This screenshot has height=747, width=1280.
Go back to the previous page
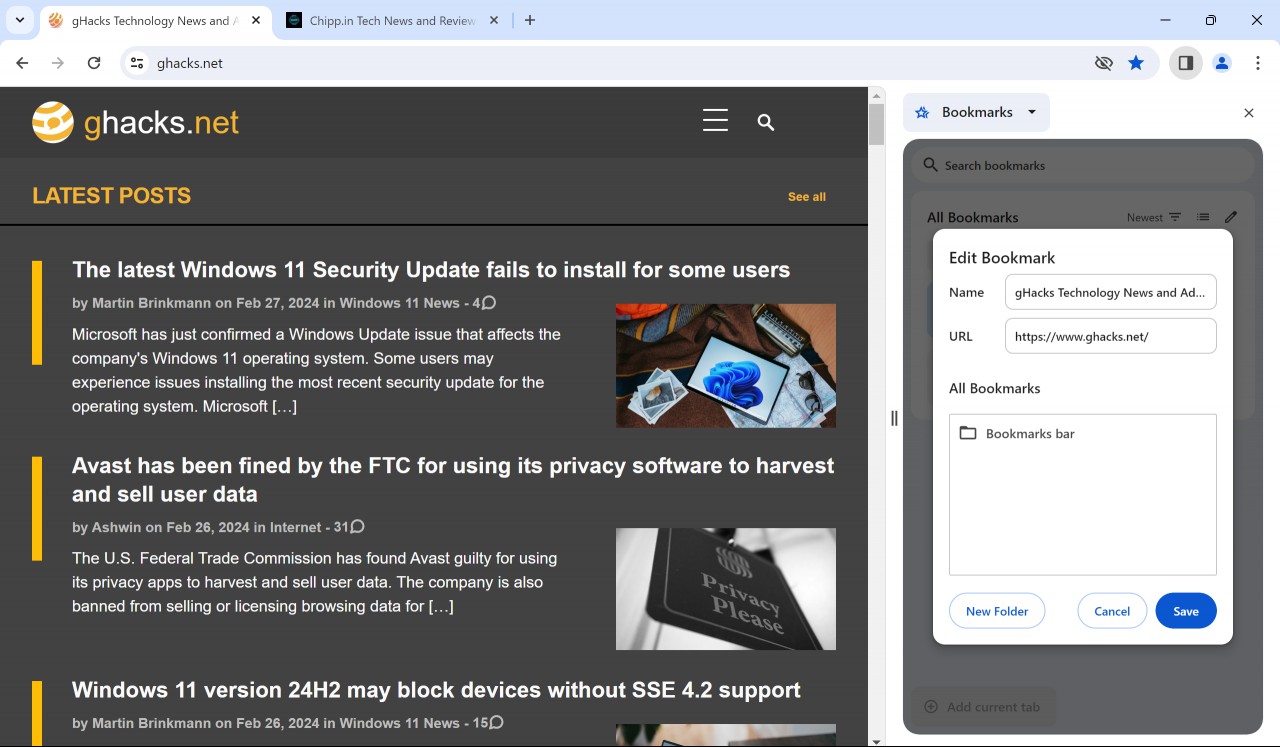[x=22, y=63]
